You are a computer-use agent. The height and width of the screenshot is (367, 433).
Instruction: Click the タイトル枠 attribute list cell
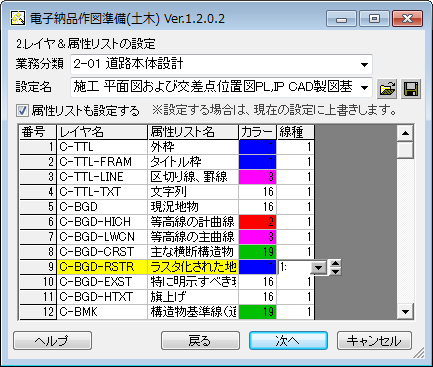(x=193, y=162)
